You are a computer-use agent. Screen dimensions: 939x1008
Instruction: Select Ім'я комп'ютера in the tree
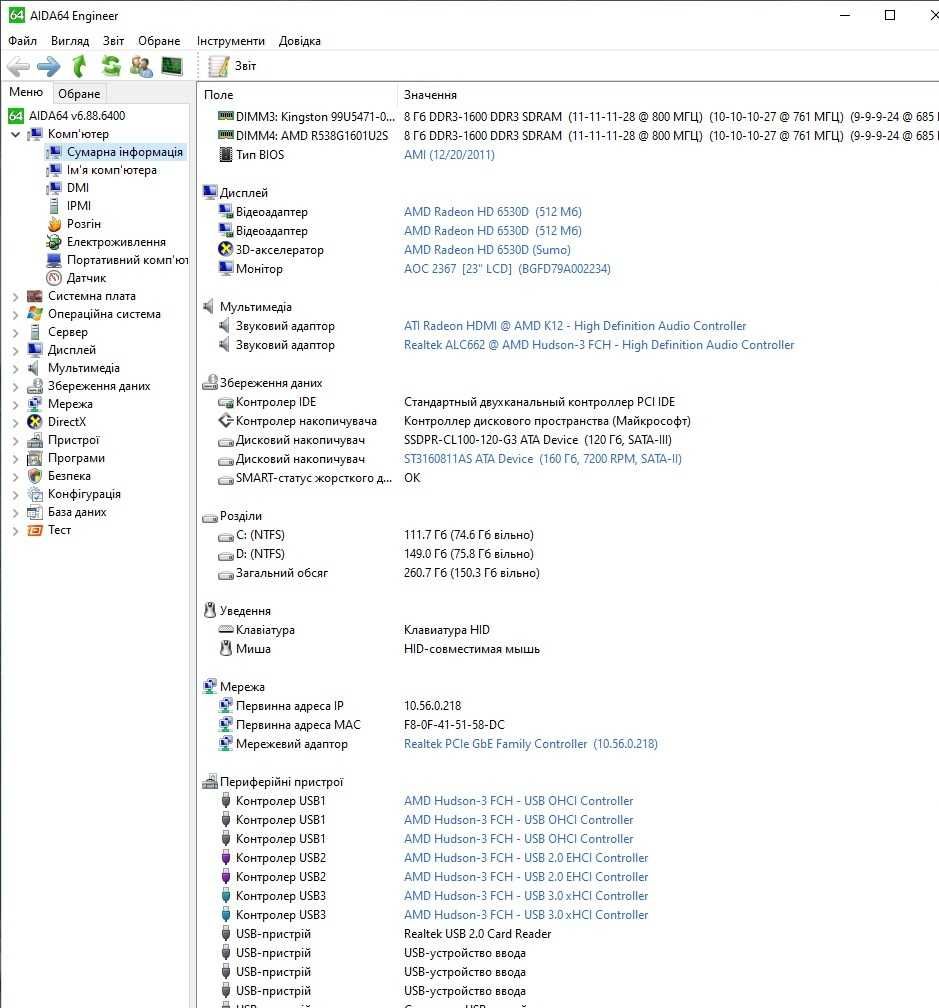click(x=112, y=170)
